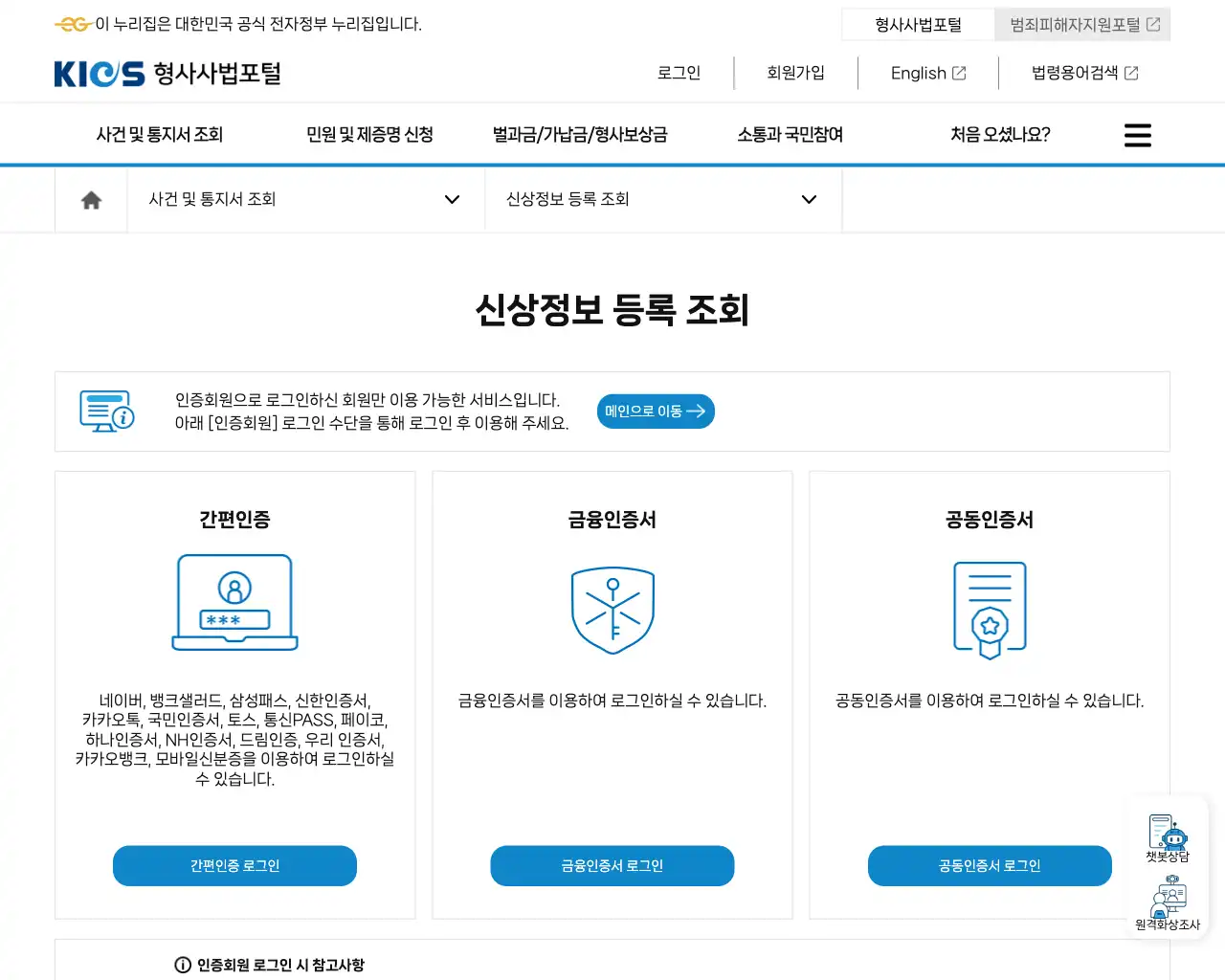Click the 간편인증 card heading
Screen dimensions: 1225x980
click(x=234, y=520)
